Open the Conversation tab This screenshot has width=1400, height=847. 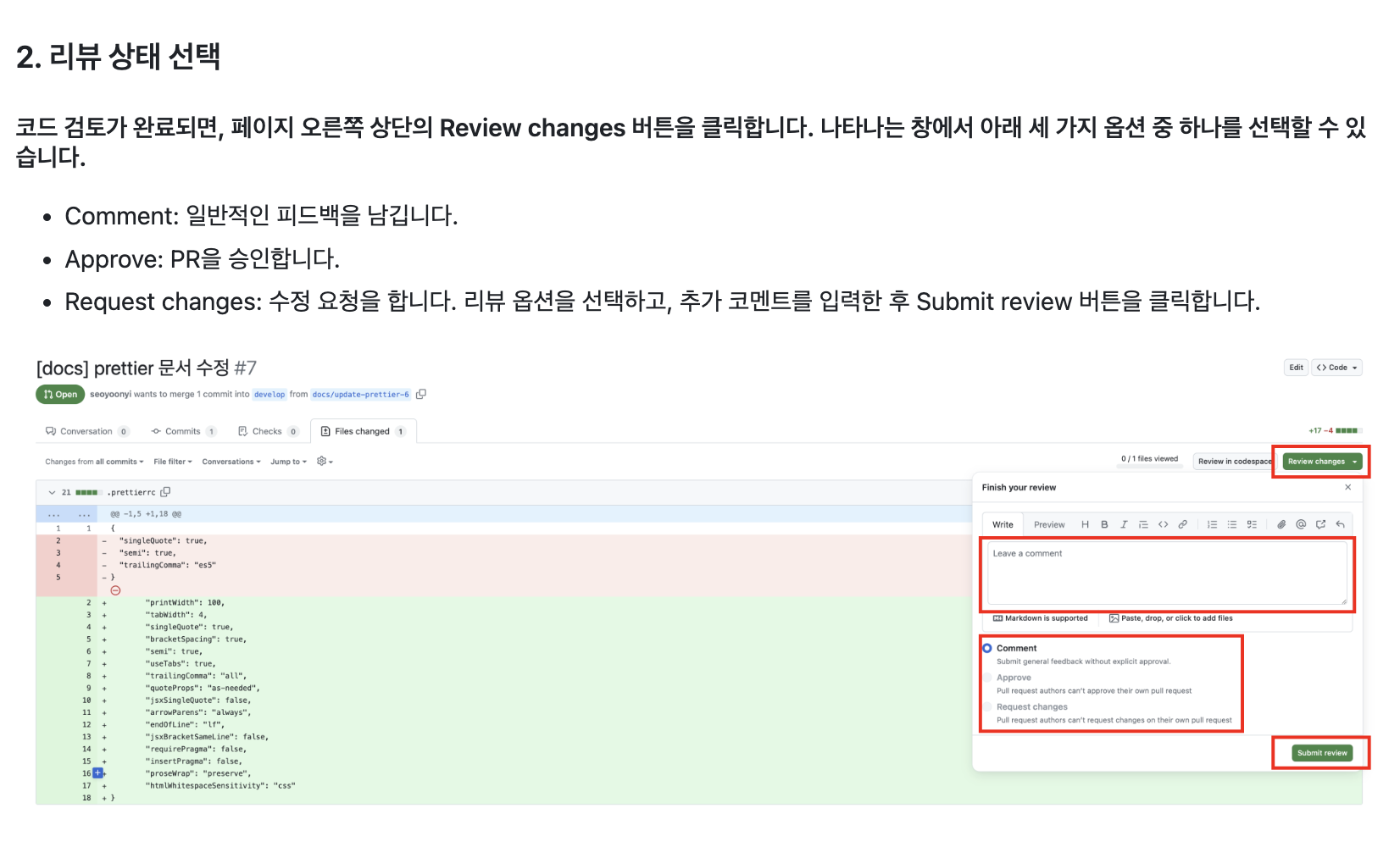[x=87, y=431]
